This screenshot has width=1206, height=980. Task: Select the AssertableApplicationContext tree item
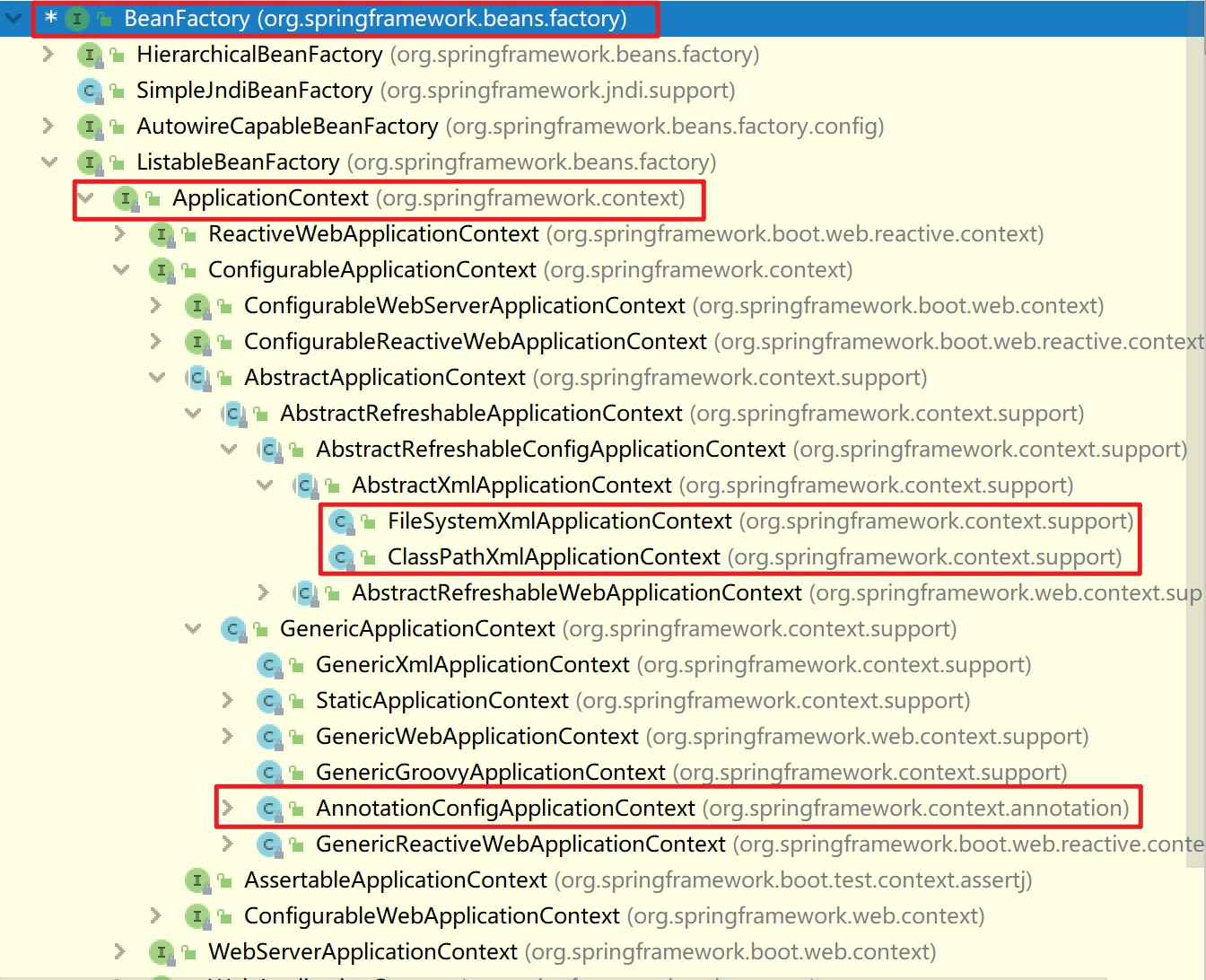[x=393, y=879]
